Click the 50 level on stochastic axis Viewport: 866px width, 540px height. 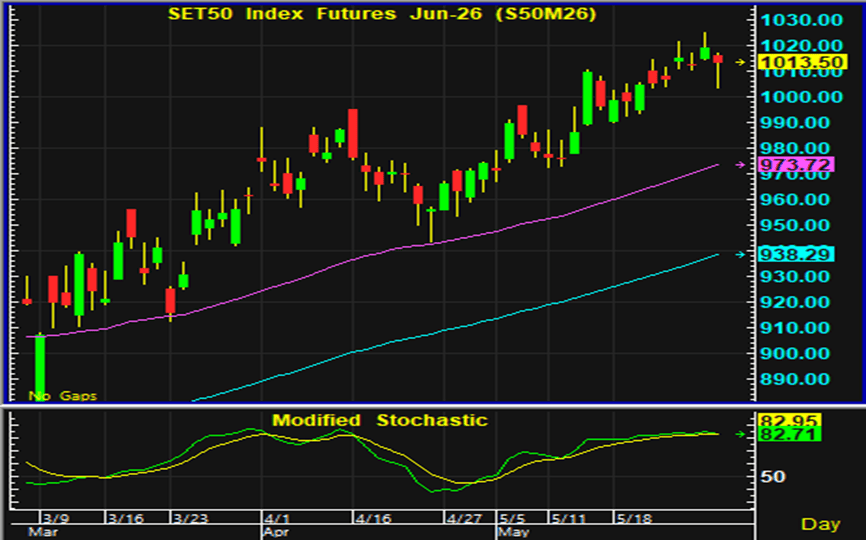[x=773, y=477]
